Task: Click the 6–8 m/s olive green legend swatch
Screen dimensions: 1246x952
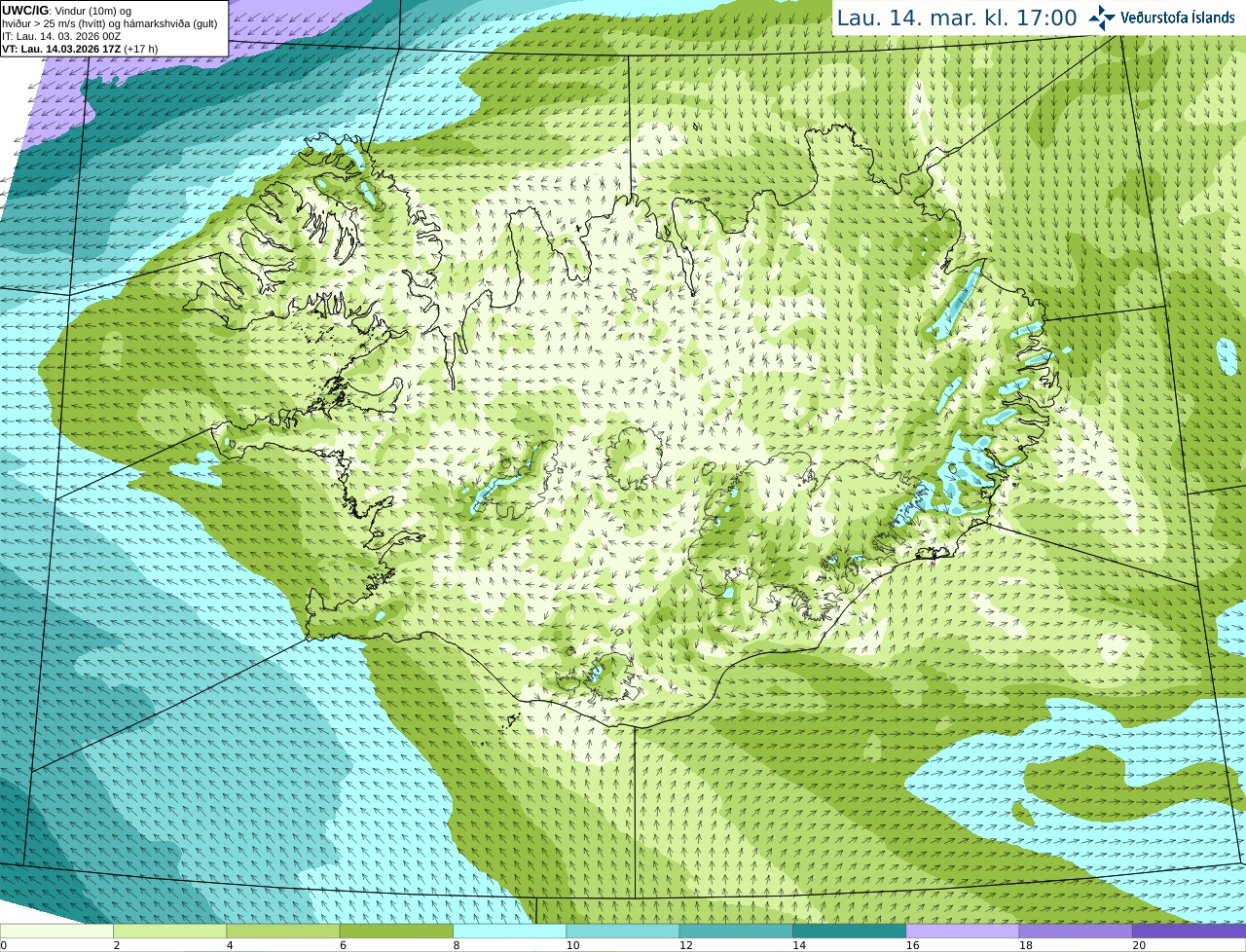Action: [x=396, y=931]
